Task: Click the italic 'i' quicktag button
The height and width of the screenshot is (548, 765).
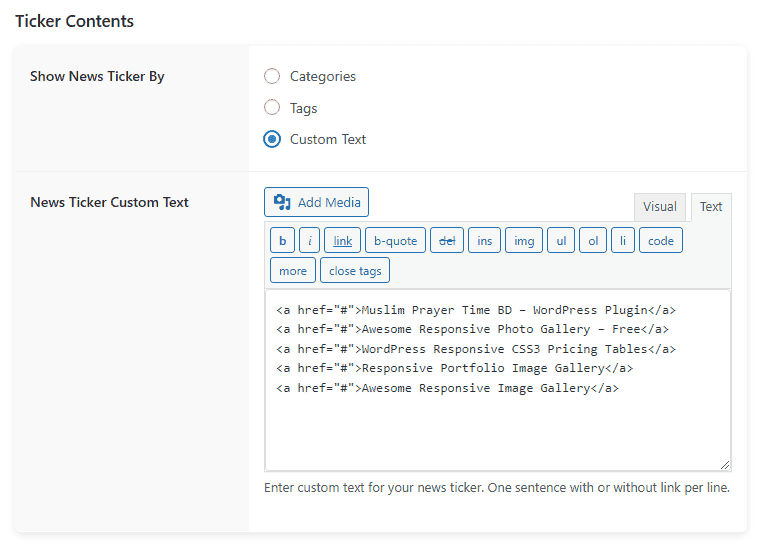Action: 310,240
